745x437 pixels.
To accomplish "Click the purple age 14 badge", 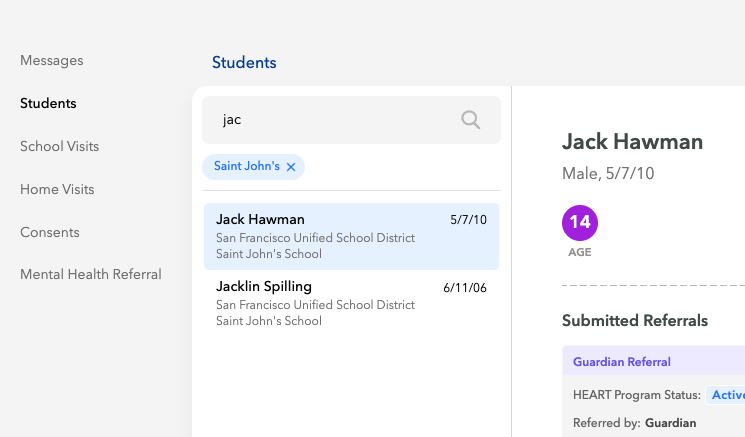I will 580,222.
